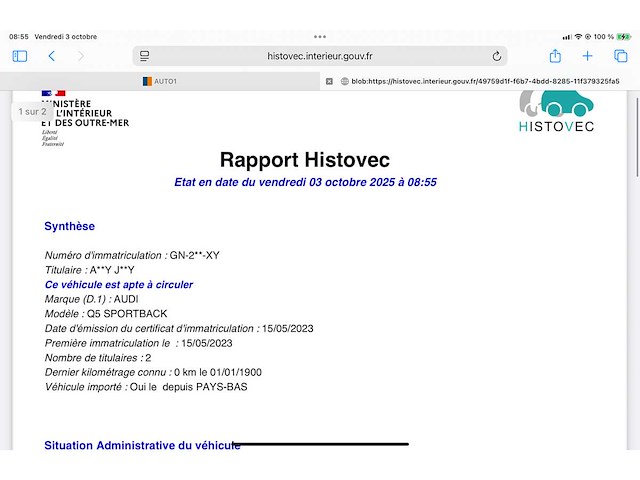Reload the Histovec page
Viewport: 640px width, 480px height.
tap(497, 56)
